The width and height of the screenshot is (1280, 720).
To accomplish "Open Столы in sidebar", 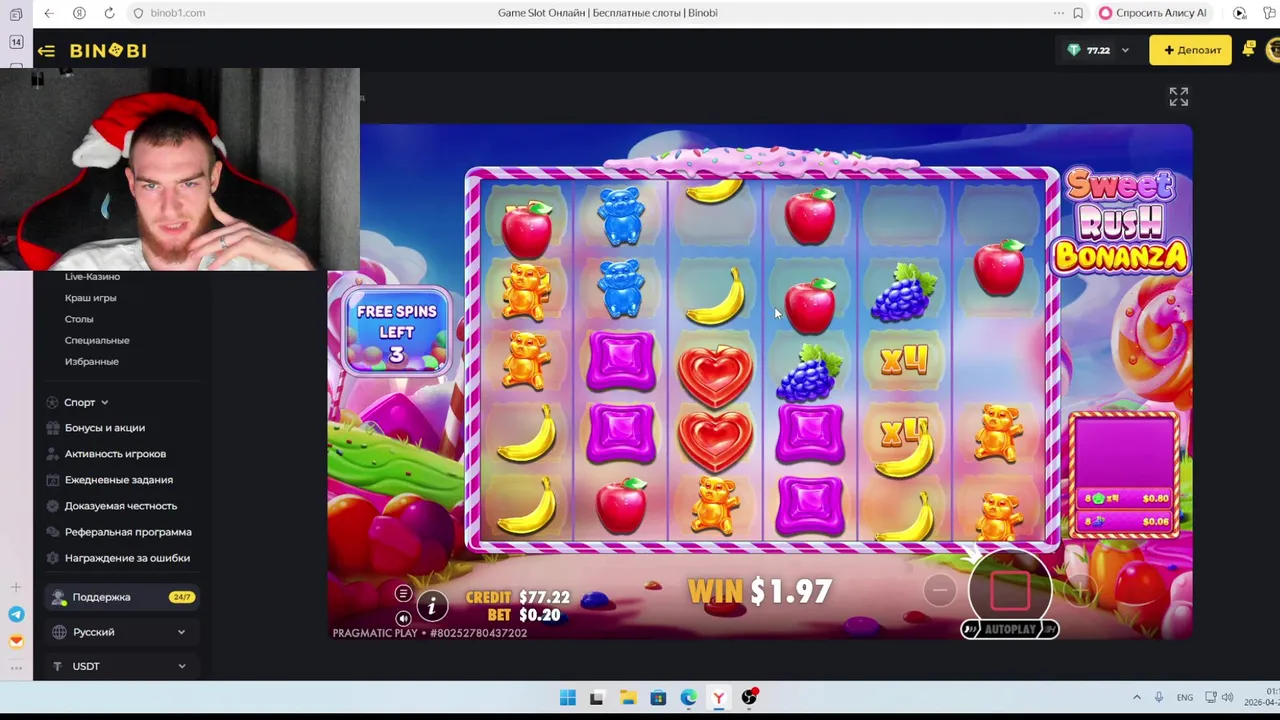I will [79, 319].
